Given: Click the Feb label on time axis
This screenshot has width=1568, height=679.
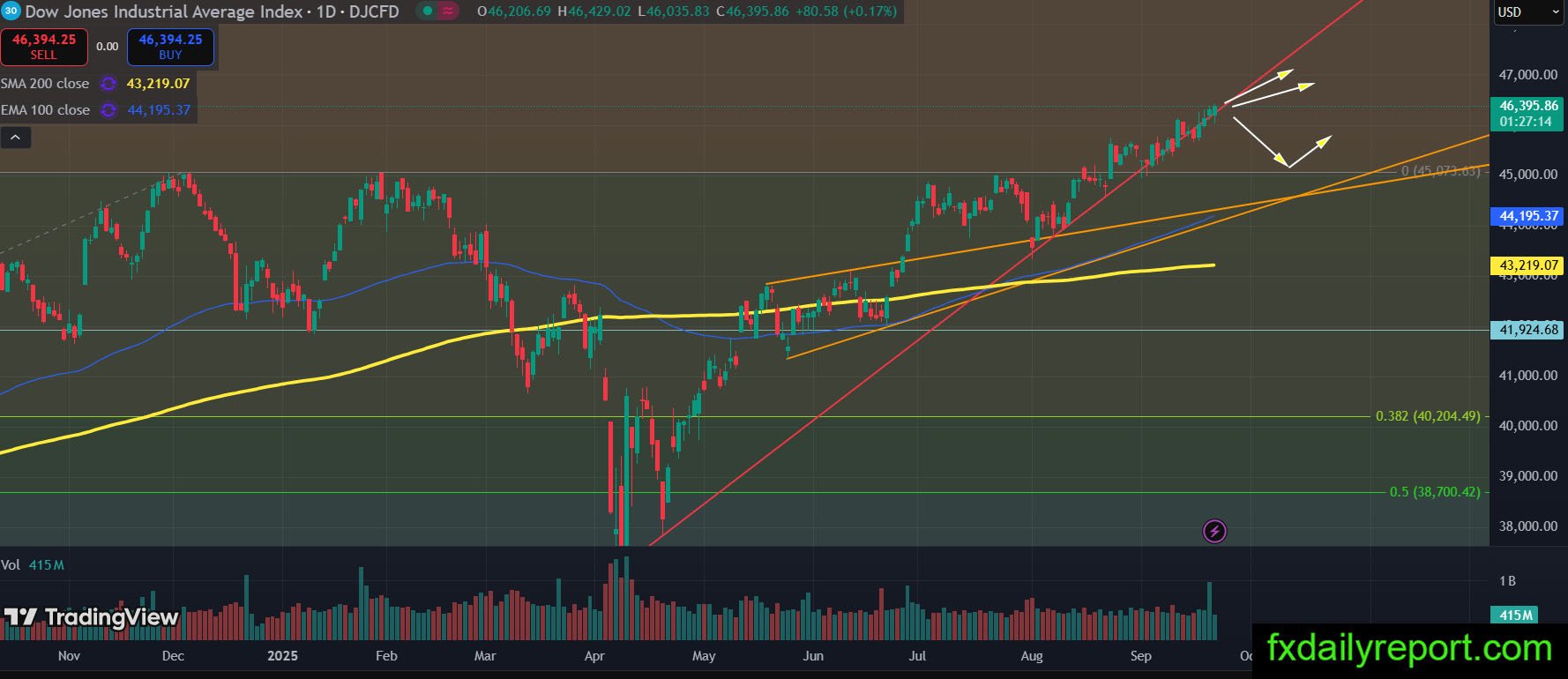Looking at the screenshot, I should 386,656.
